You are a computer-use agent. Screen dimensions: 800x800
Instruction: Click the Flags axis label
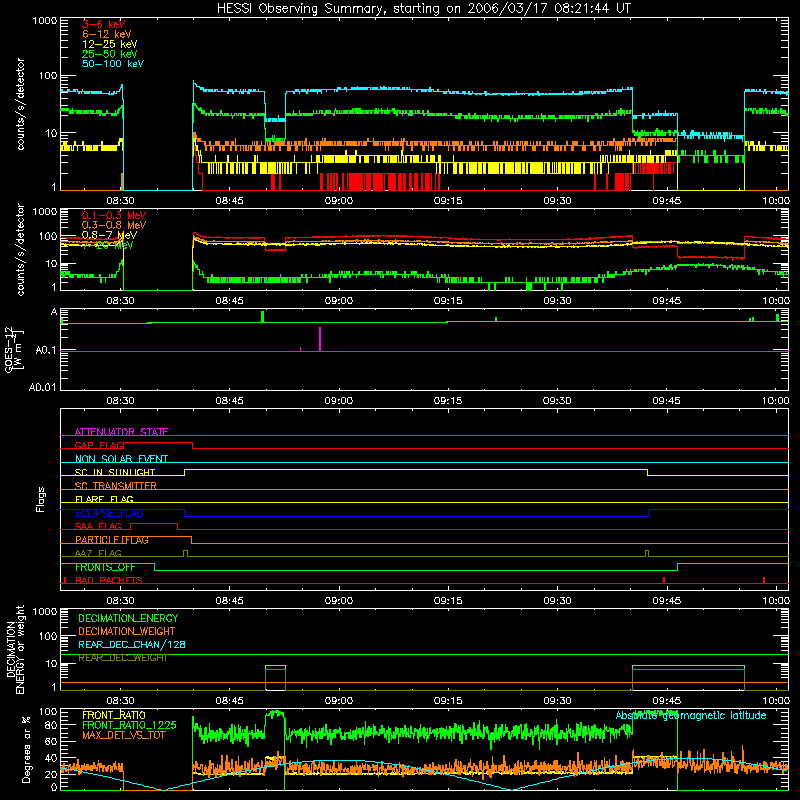coord(40,499)
